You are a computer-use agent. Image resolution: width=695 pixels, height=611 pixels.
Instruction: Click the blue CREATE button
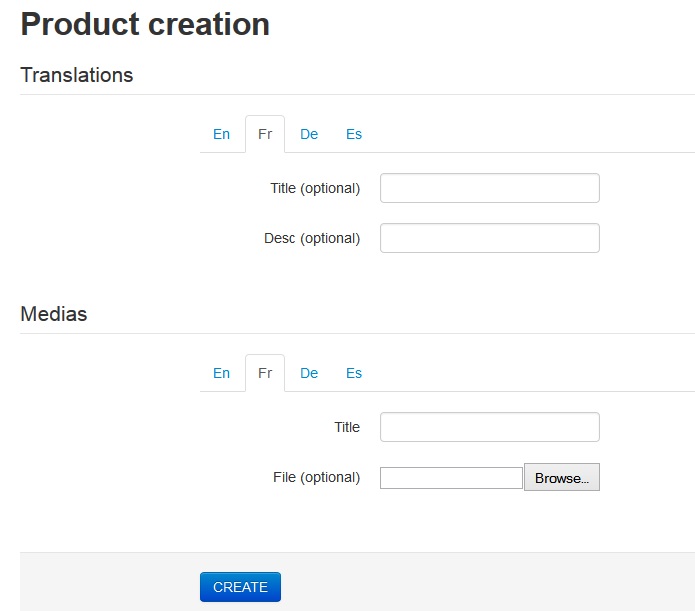pos(240,587)
